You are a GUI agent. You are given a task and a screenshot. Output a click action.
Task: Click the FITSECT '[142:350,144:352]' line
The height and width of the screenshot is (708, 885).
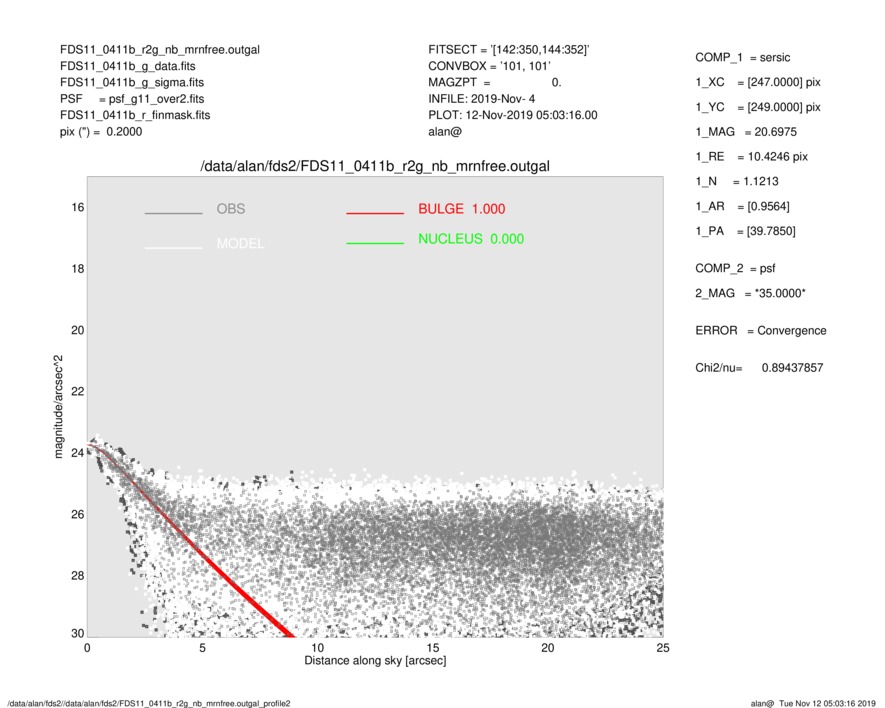[509, 50]
